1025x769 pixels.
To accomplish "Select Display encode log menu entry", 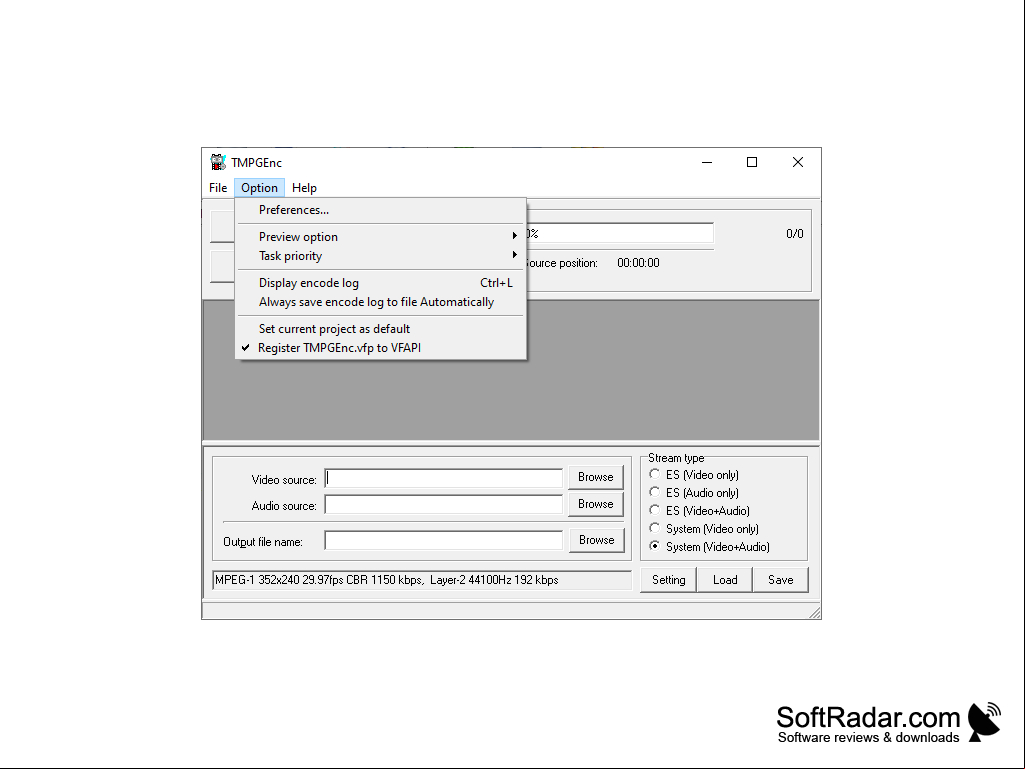I will point(380,283).
